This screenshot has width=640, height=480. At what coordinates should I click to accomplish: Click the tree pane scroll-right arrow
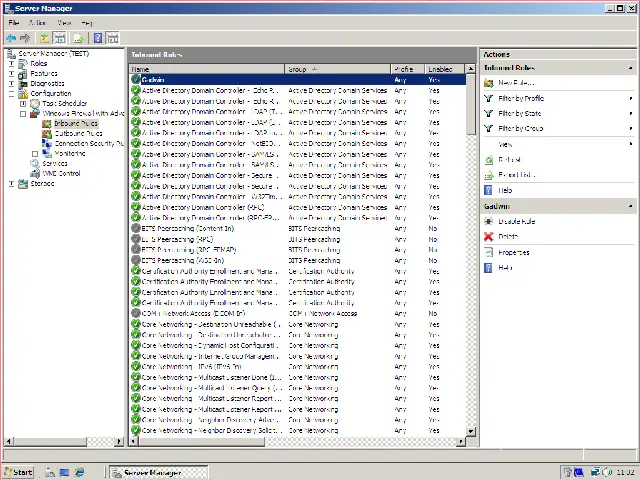click(119, 441)
